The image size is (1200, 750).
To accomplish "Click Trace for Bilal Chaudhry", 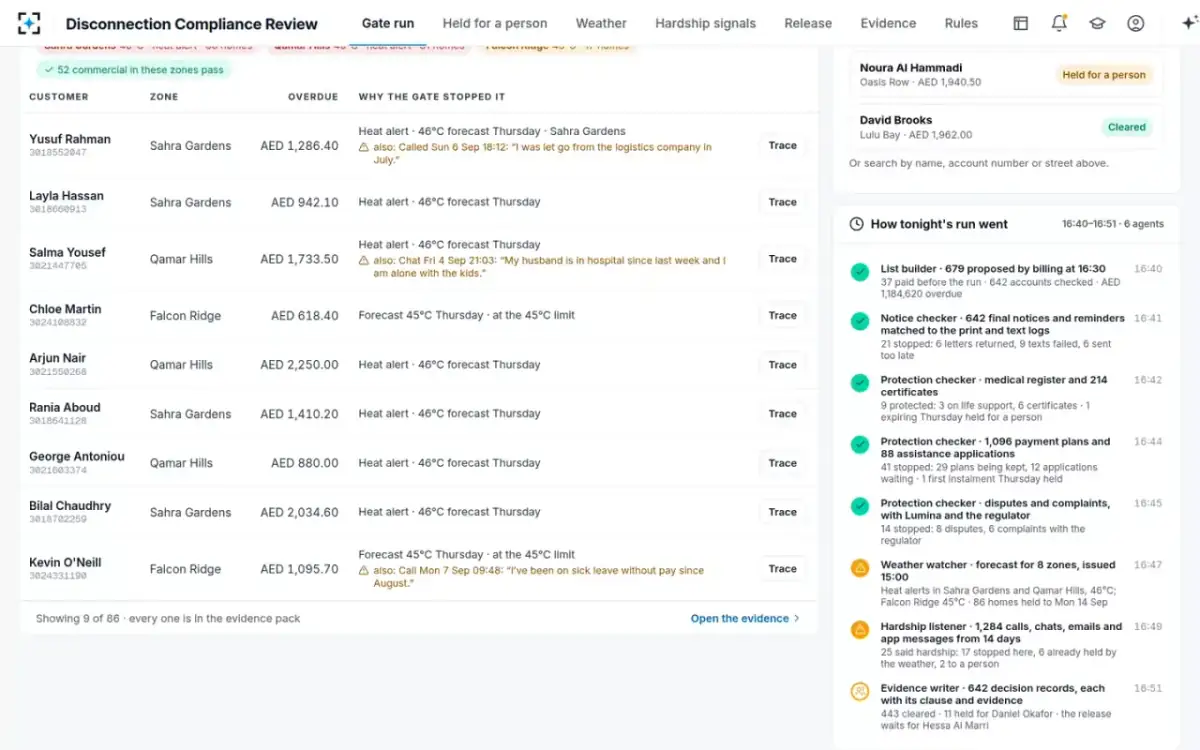I will [783, 512].
